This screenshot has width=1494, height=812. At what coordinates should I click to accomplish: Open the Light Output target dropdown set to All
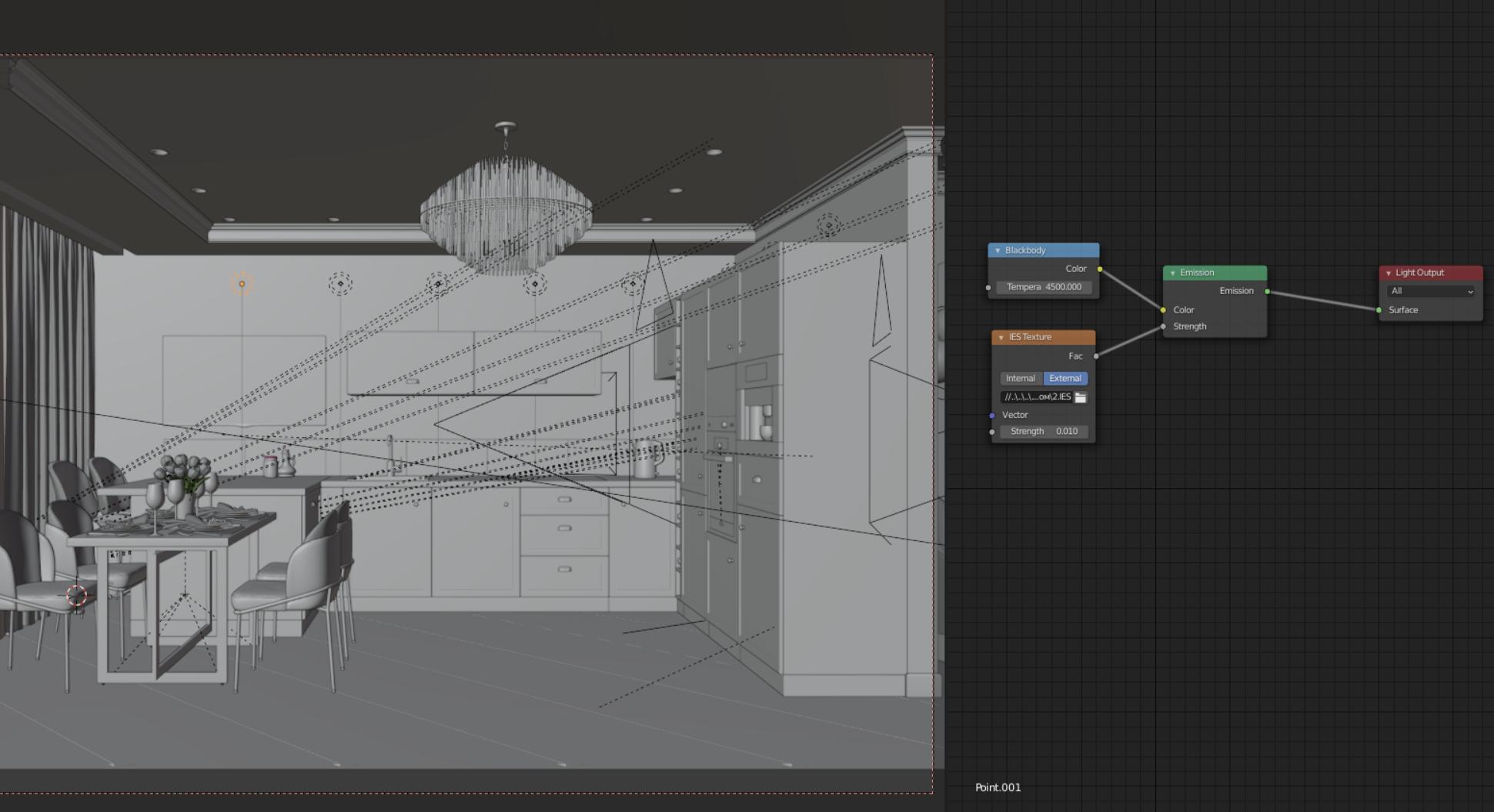click(1430, 291)
